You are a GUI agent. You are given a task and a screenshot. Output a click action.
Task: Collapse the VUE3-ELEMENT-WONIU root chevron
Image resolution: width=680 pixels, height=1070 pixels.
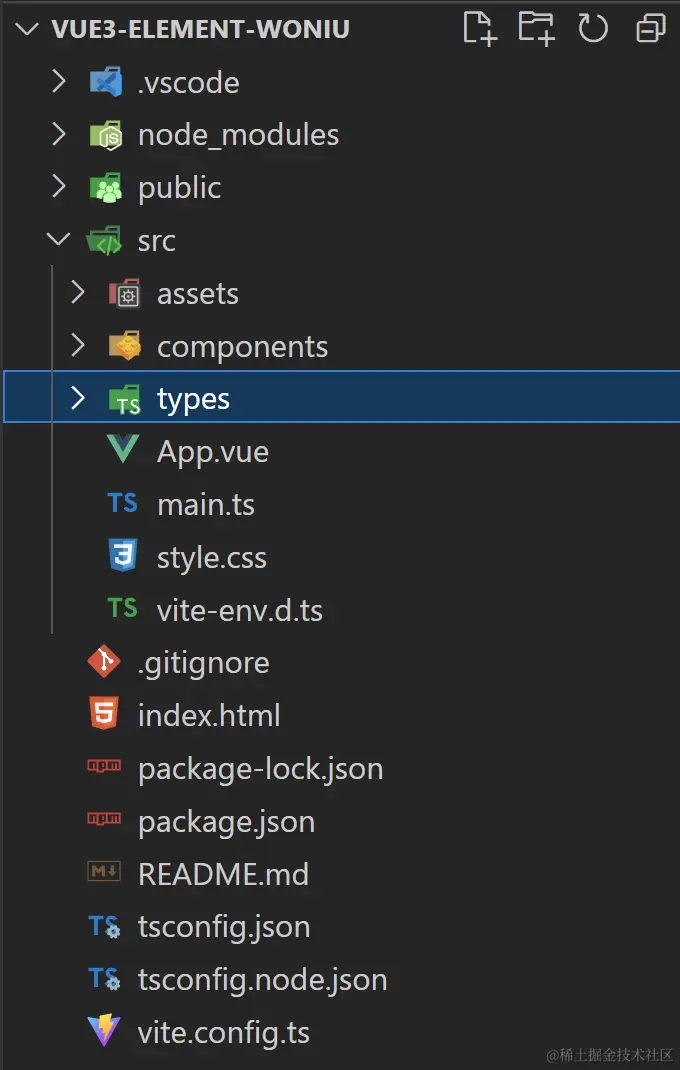pos(27,29)
